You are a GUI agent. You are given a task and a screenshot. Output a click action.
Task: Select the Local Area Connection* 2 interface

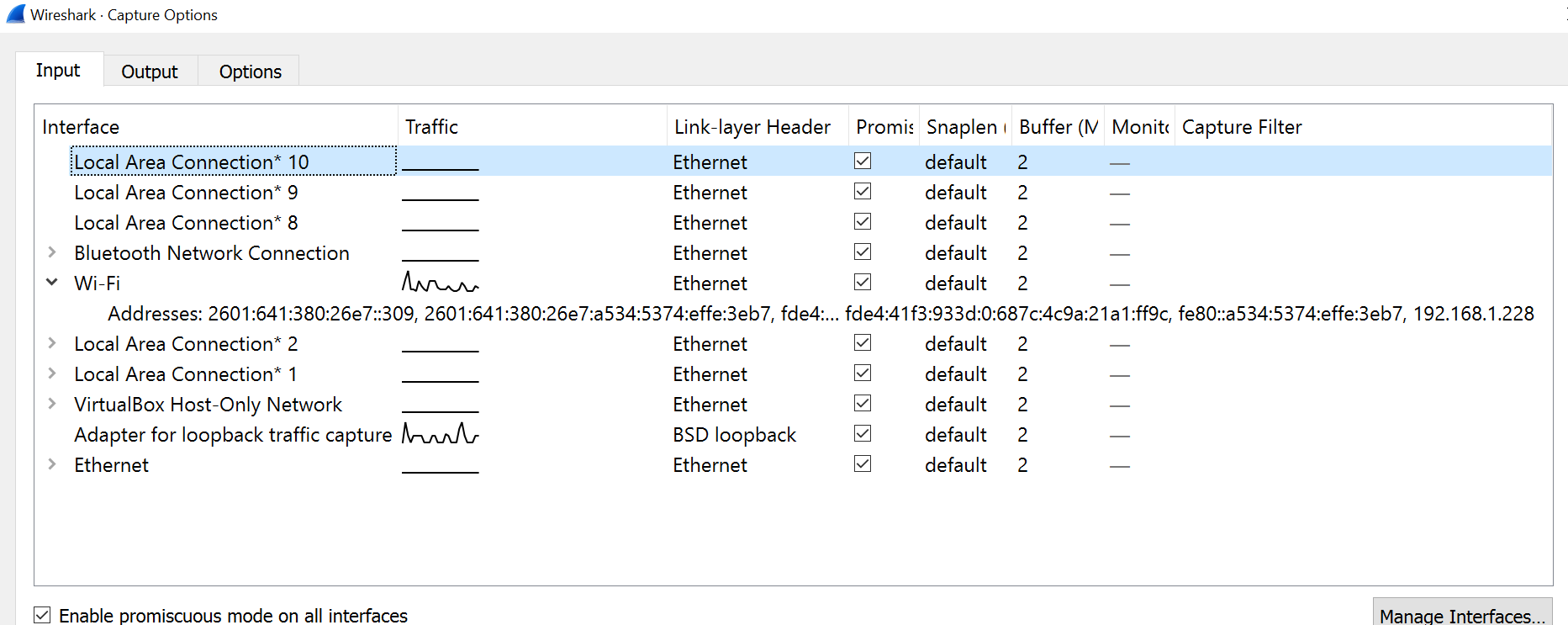[x=186, y=343]
